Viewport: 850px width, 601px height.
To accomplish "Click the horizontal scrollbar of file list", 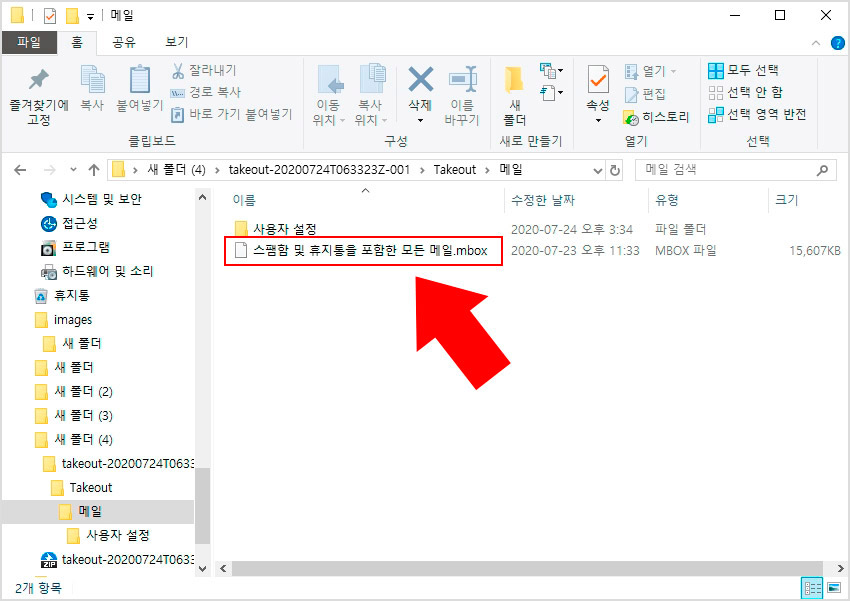I will click(x=527, y=568).
